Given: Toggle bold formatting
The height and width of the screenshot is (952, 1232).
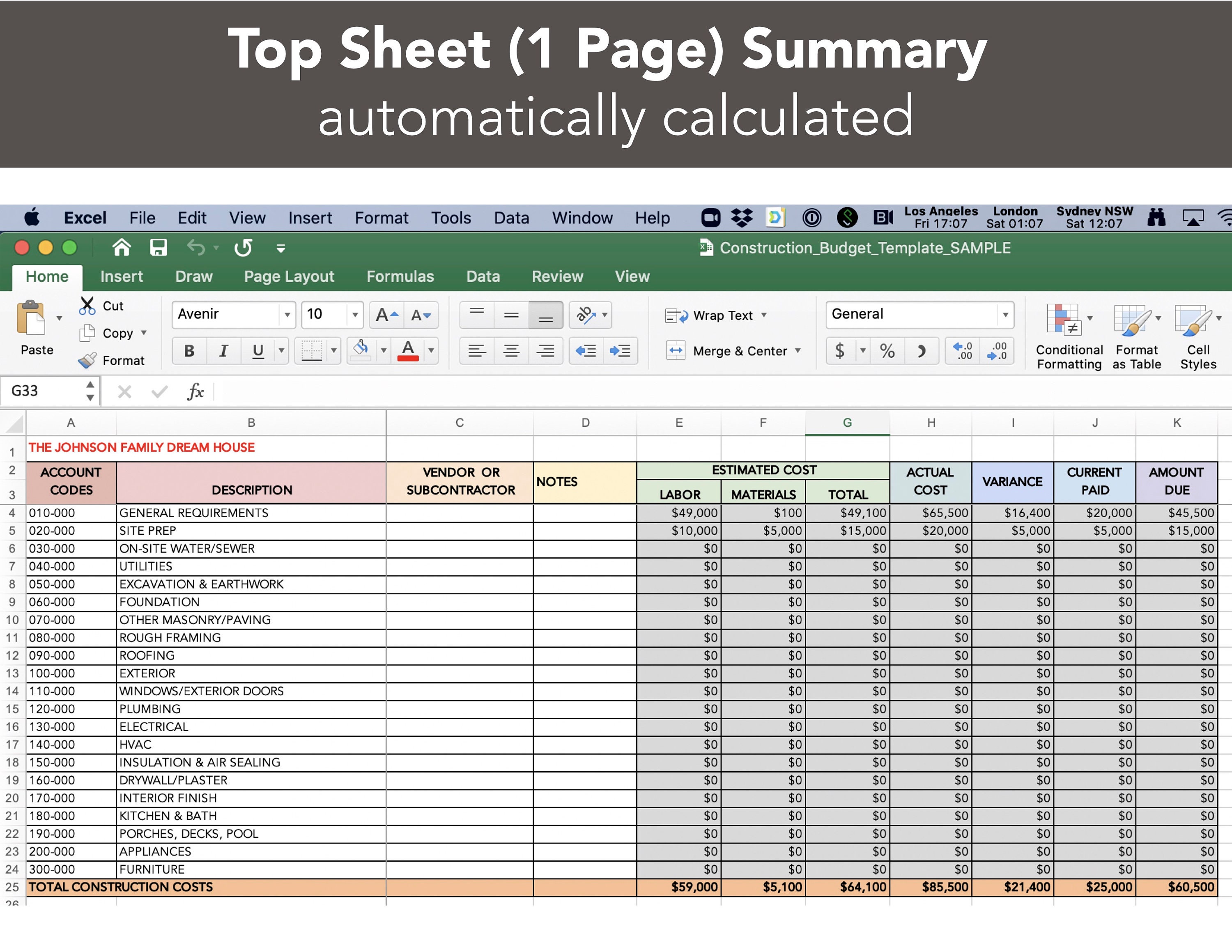Looking at the screenshot, I should pos(189,350).
